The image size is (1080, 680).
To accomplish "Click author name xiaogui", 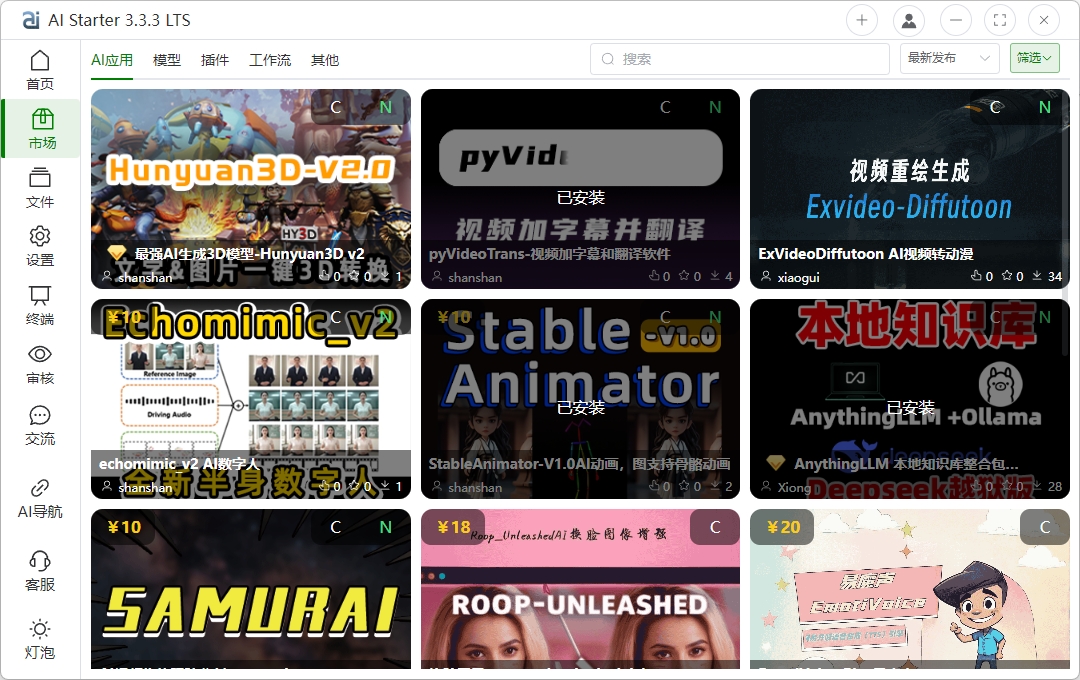I will (x=798, y=277).
